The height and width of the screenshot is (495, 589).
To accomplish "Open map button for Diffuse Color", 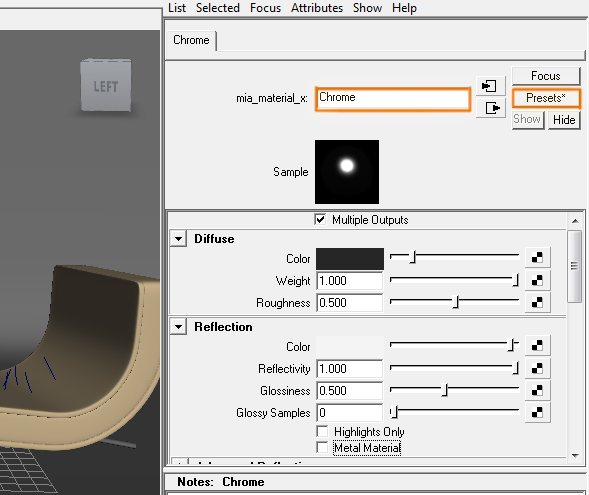I will coord(537,258).
